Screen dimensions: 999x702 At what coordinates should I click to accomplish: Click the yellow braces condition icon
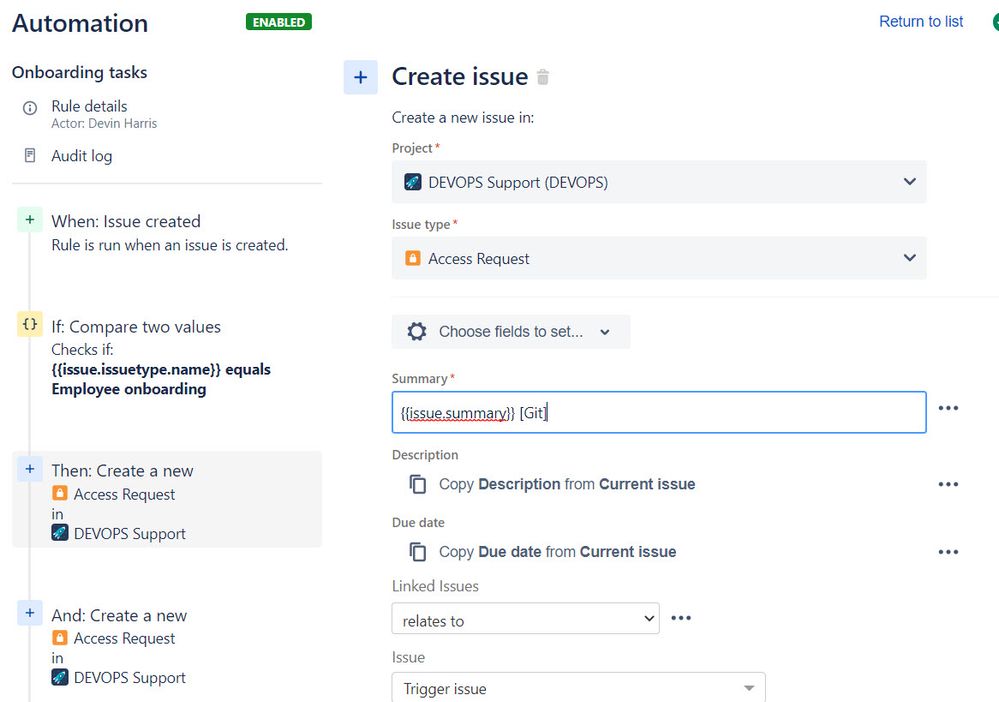30,324
